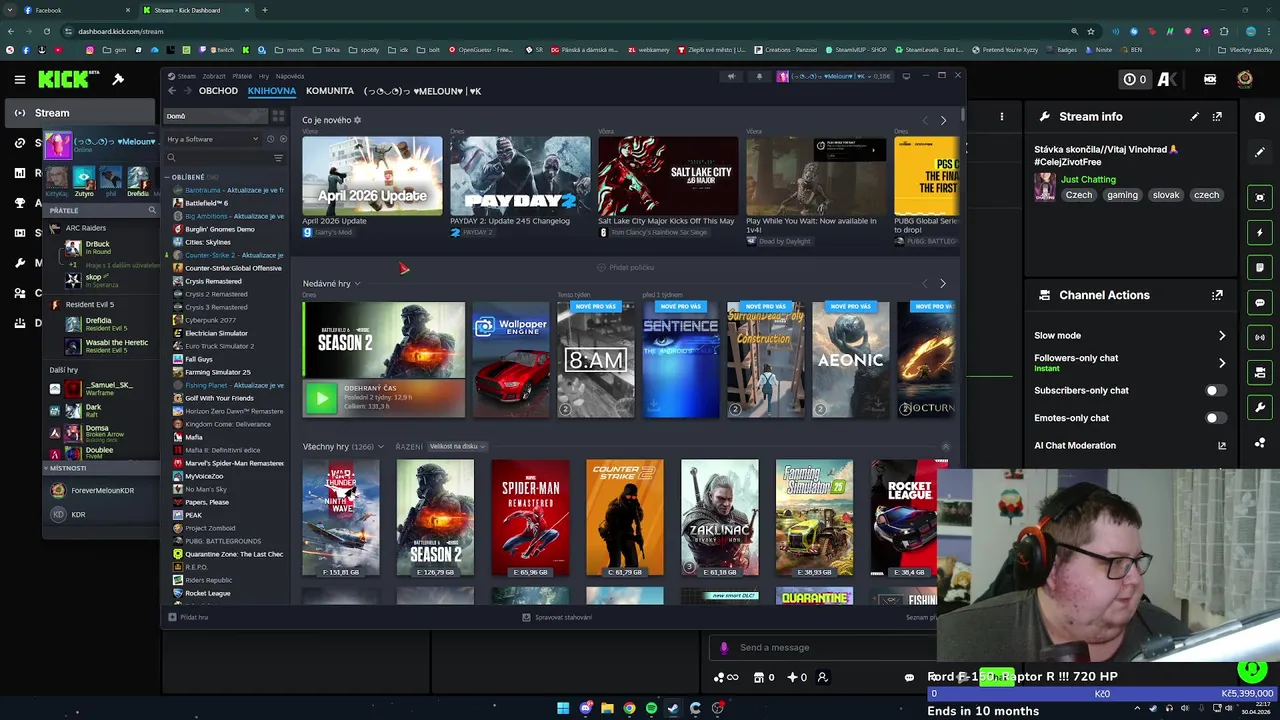Expand Všechny hry dropdown arrow
Screen dimensions: 1280x720
(x=380, y=447)
